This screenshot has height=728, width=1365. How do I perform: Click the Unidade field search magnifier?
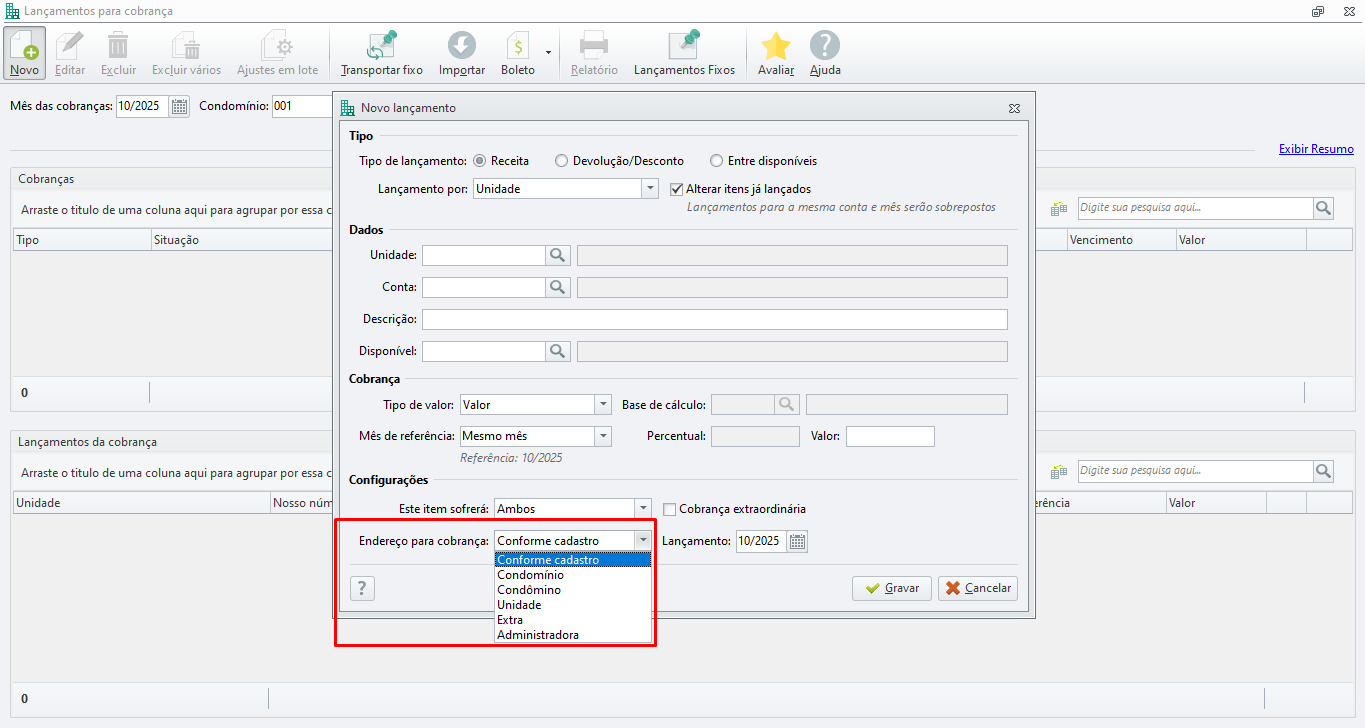click(558, 256)
